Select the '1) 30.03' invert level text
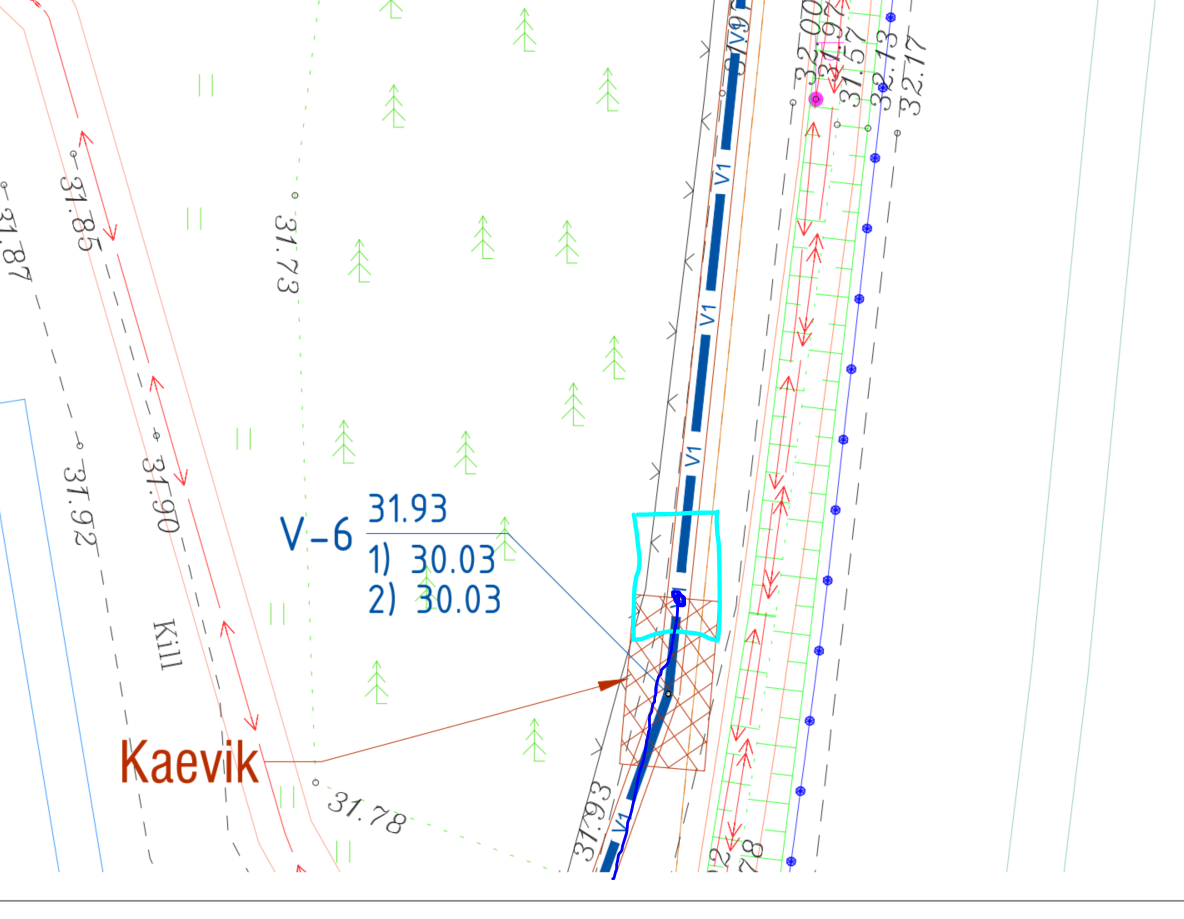The width and height of the screenshot is (1184, 919). (x=432, y=561)
